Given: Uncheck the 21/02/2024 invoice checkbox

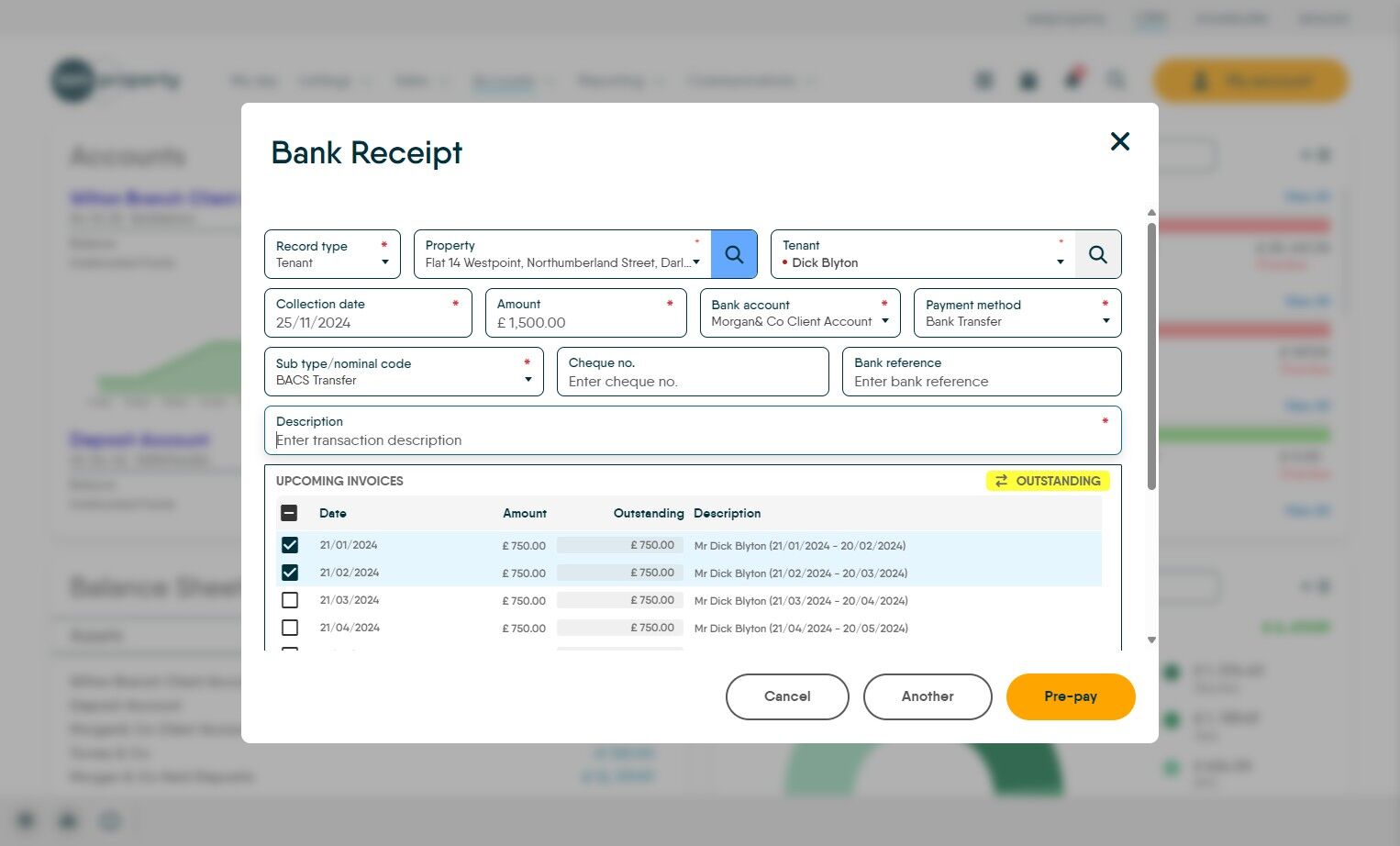Looking at the screenshot, I should click(290, 573).
